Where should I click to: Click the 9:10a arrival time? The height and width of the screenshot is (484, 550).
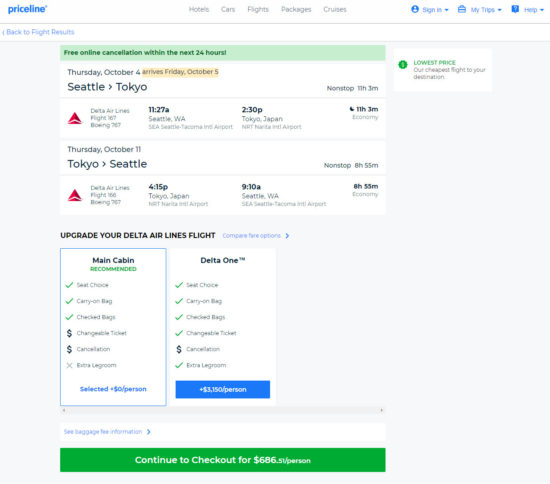[x=251, y=187]
